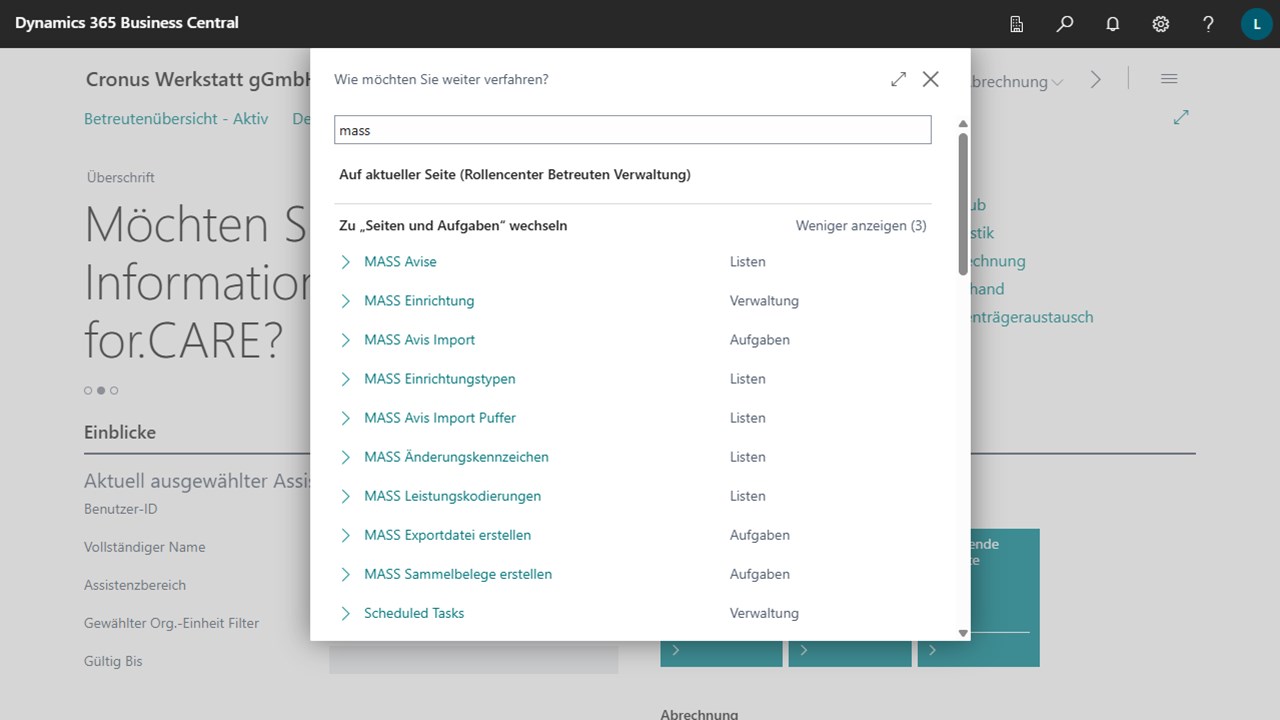The width and height of the screenshot is (1280, 720).
Task: Open MASS Avis Import Puffer
Action: click(x=440, y=418)
